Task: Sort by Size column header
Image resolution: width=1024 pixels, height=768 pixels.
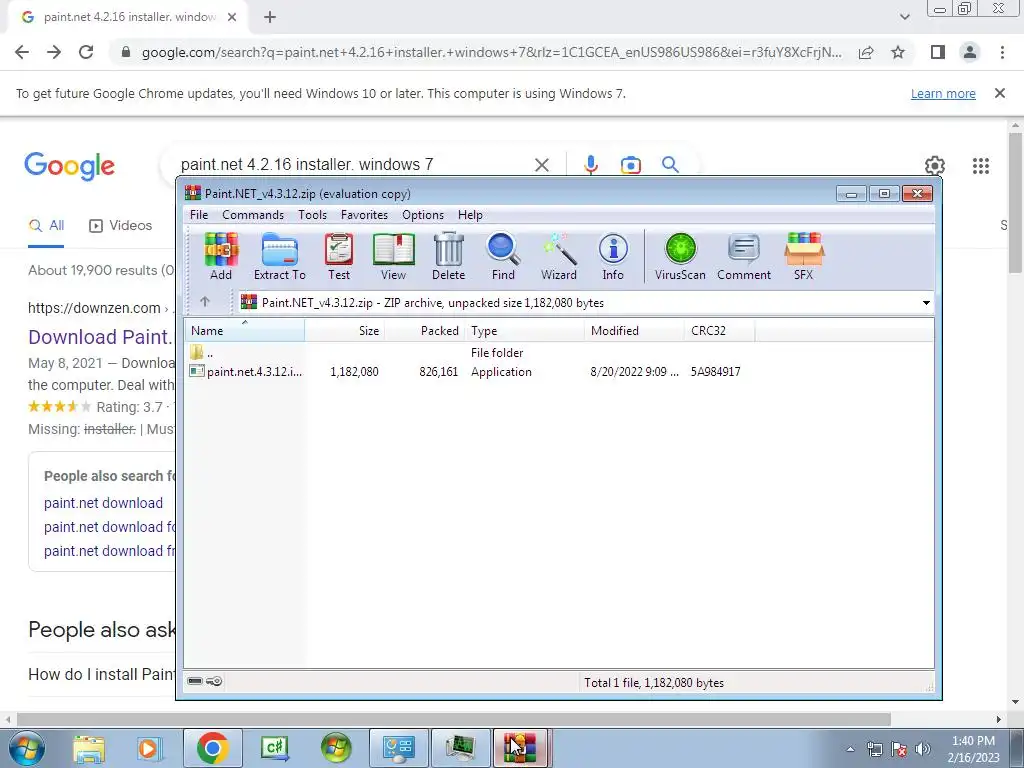Action: pos(345,330)
